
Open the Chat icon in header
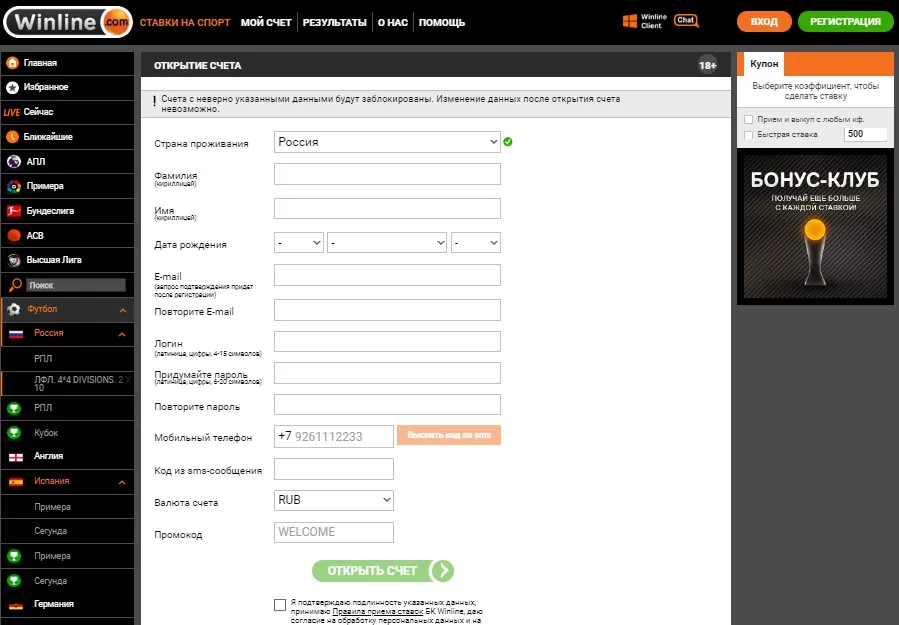click(686, 21)
